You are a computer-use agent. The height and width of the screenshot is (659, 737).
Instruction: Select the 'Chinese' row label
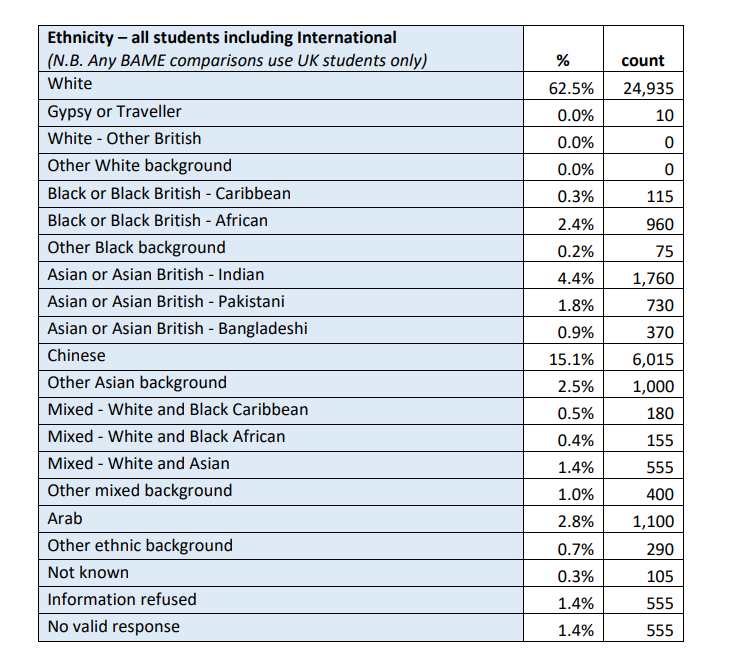[x=77, y=355]
